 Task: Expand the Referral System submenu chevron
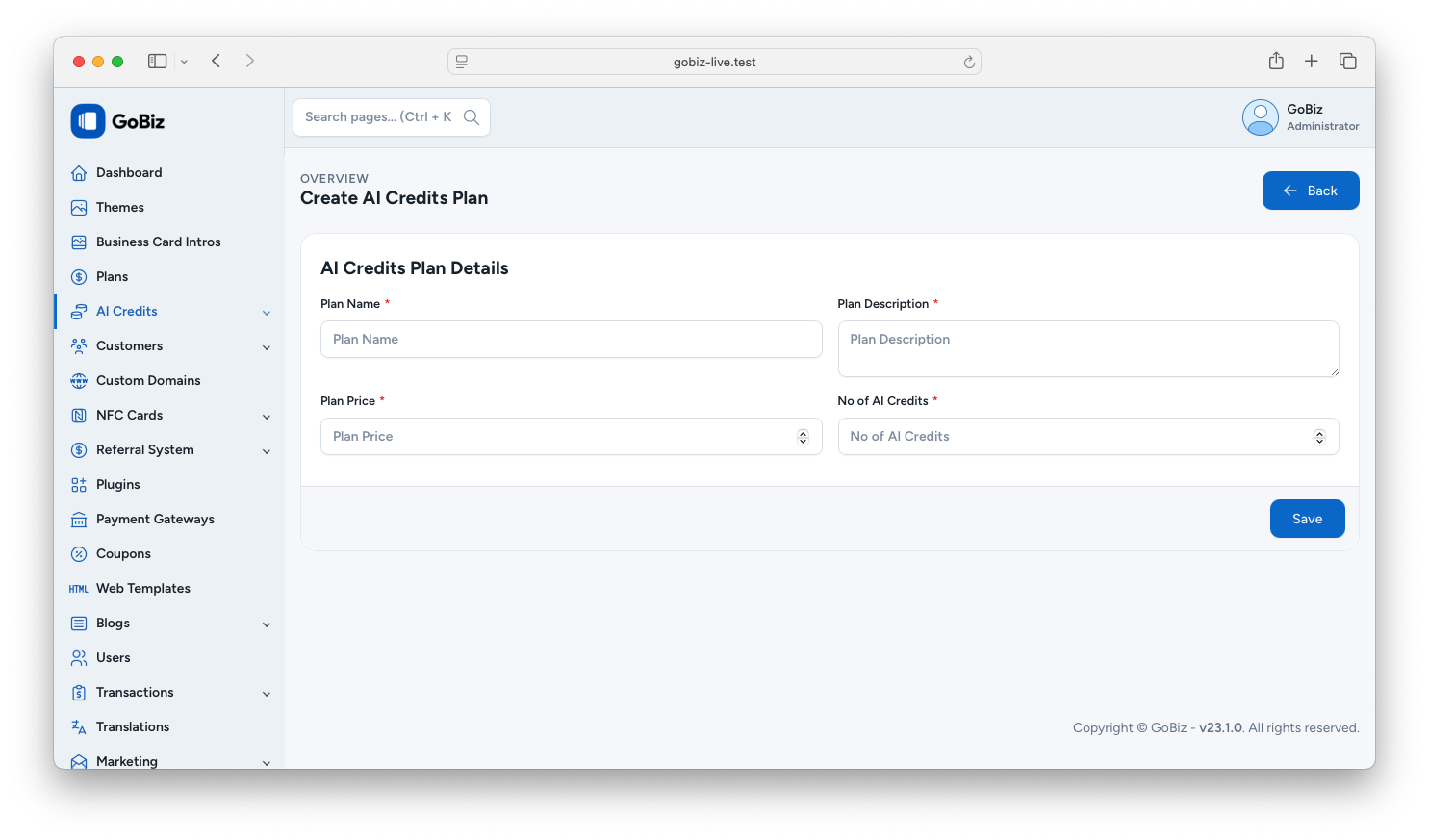tap(267, 451)
